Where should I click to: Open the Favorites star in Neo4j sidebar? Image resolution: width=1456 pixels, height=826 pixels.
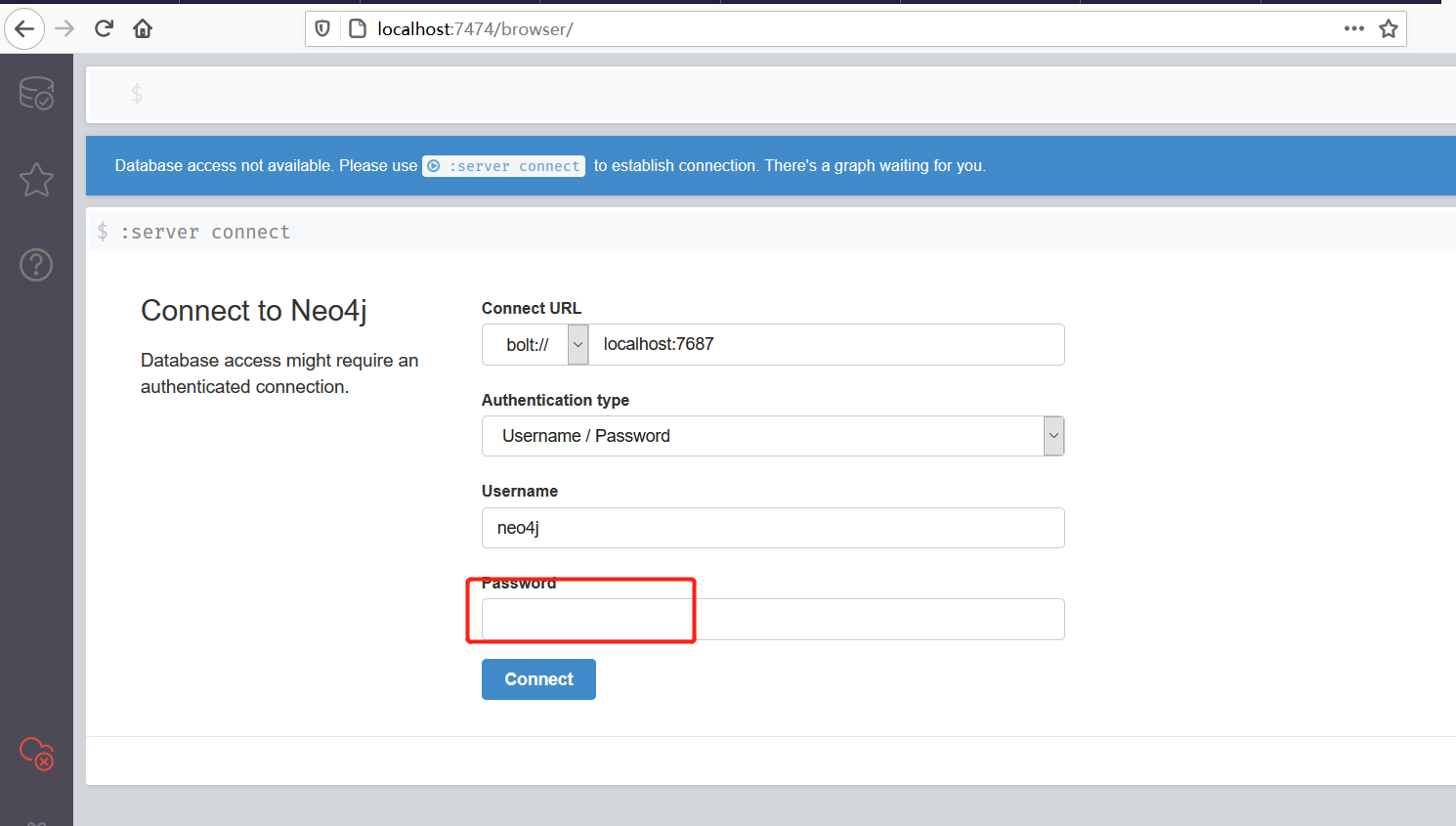[37, 180]
